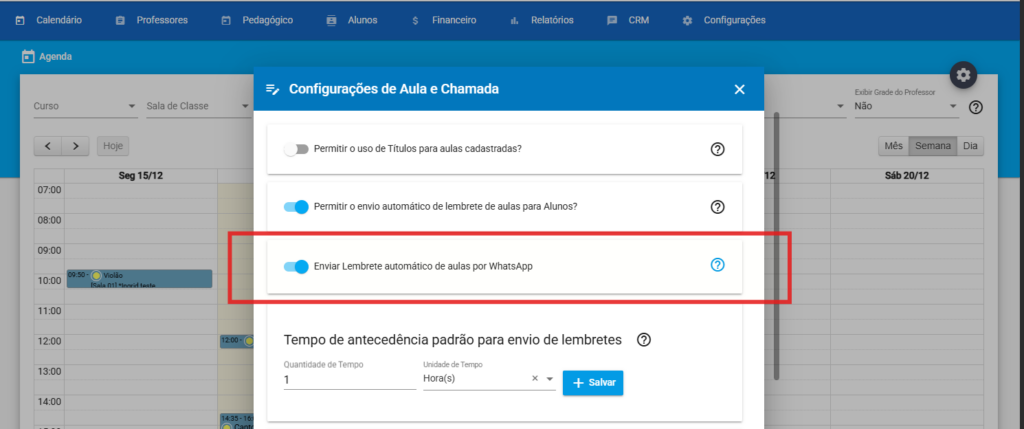Close the Configurações de Aula e Chamada dialog
The height and width of the screenshot is (429, 1024).
point(740,89)
